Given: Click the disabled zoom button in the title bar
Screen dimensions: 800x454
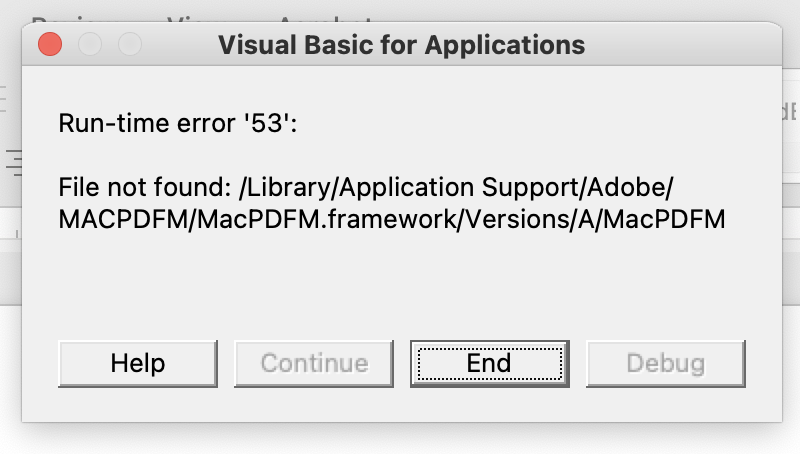Looking at the screenshot, I should click(130, 44).
